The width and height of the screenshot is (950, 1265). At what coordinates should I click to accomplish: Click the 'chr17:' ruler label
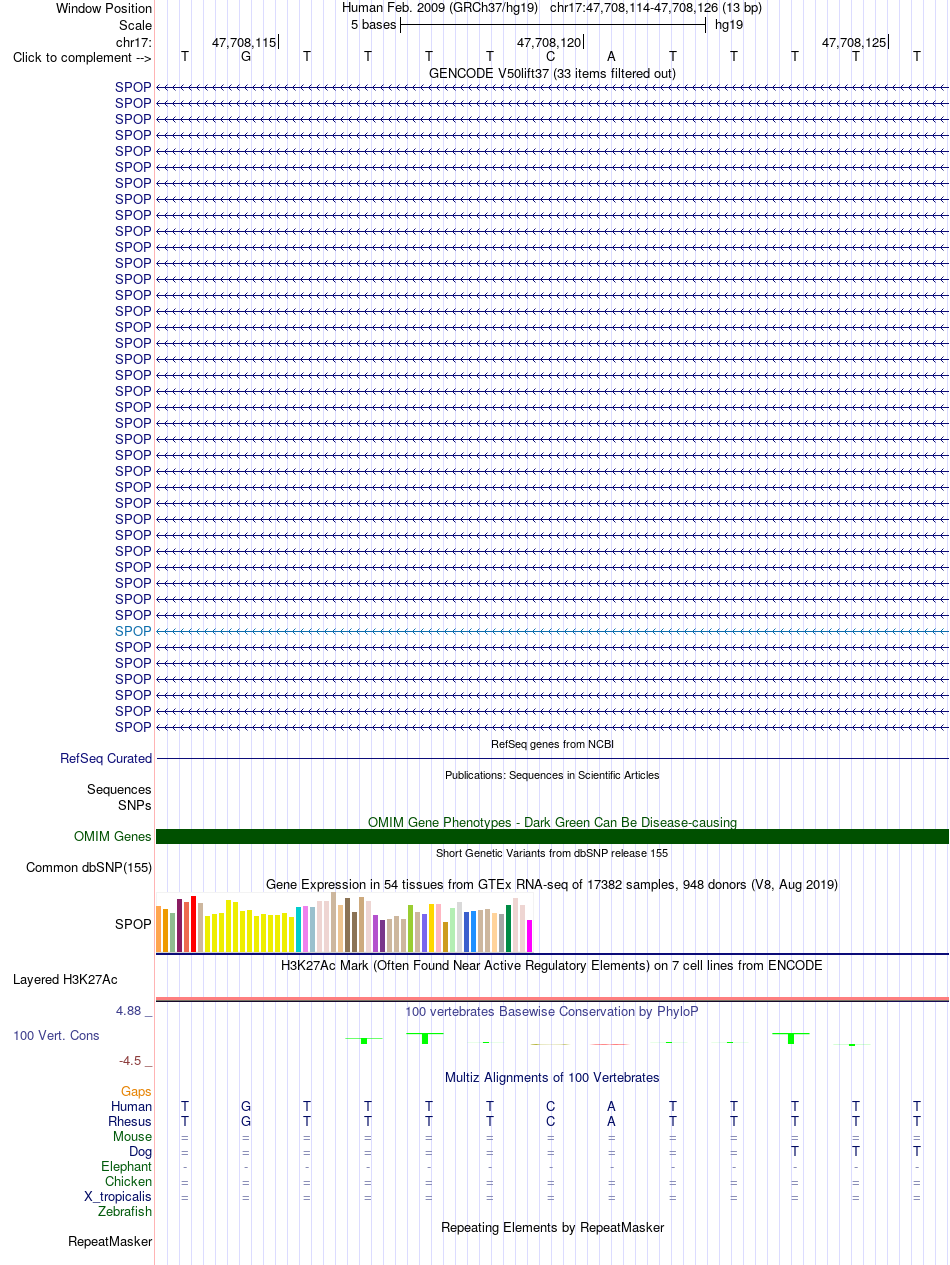tap(134, 42)
